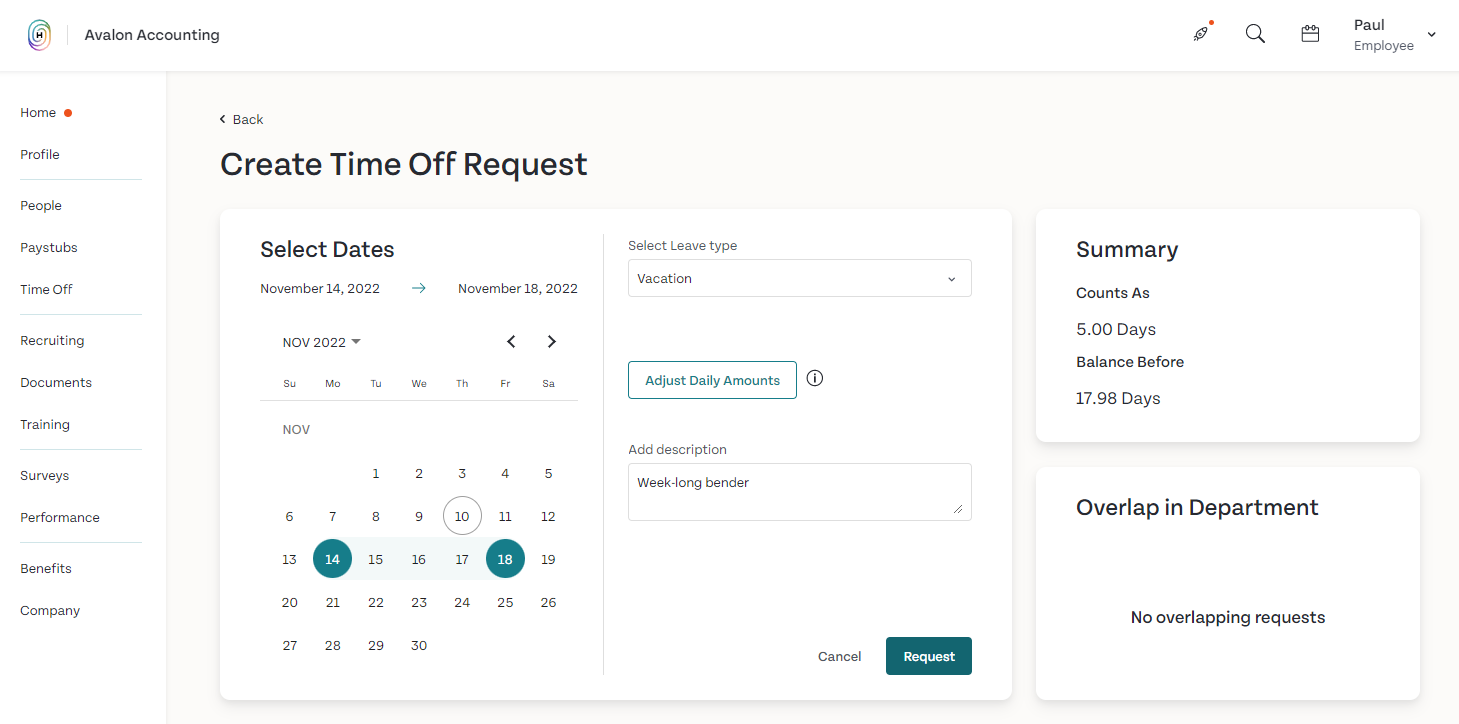Advance the calendar to December
Image resolution: width=1459 pixels, height=724 pixels.
(x=551, y=341)
